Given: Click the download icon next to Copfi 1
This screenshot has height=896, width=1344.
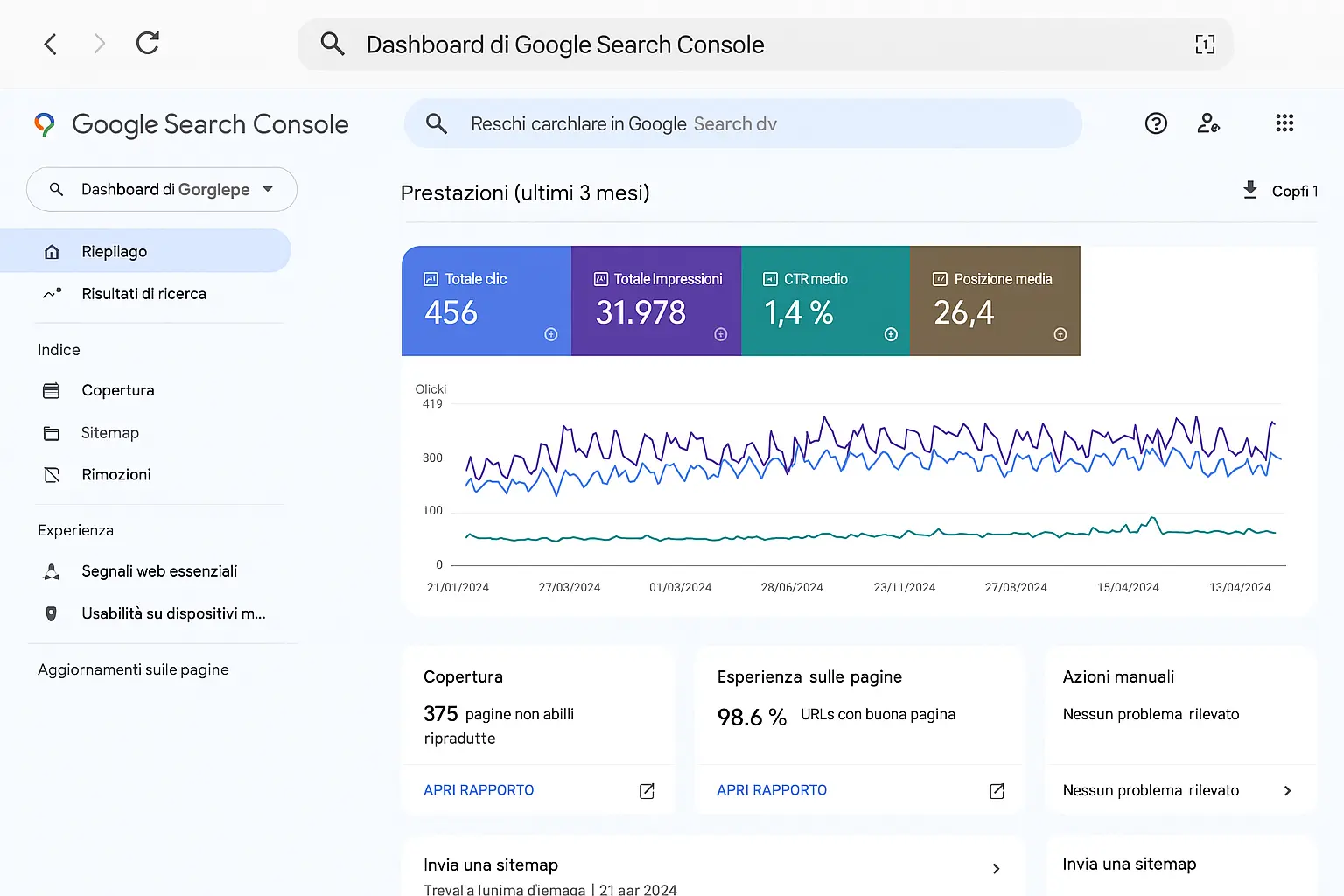Looking at the screenshot, I should pyautogui.click(x=1249, y=190).
